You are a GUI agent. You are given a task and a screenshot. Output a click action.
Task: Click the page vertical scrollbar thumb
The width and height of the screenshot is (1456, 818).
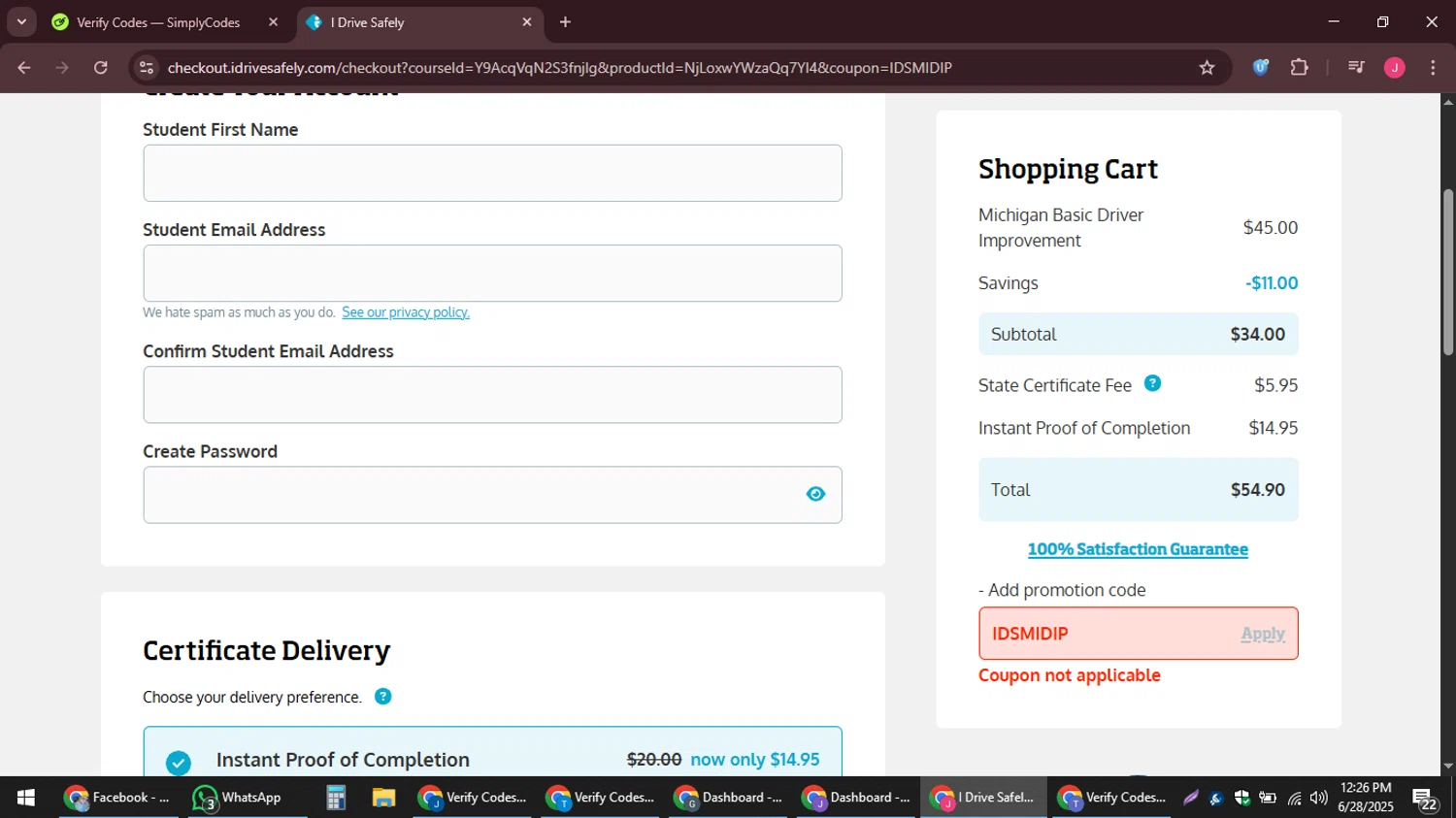(1448, 272)
